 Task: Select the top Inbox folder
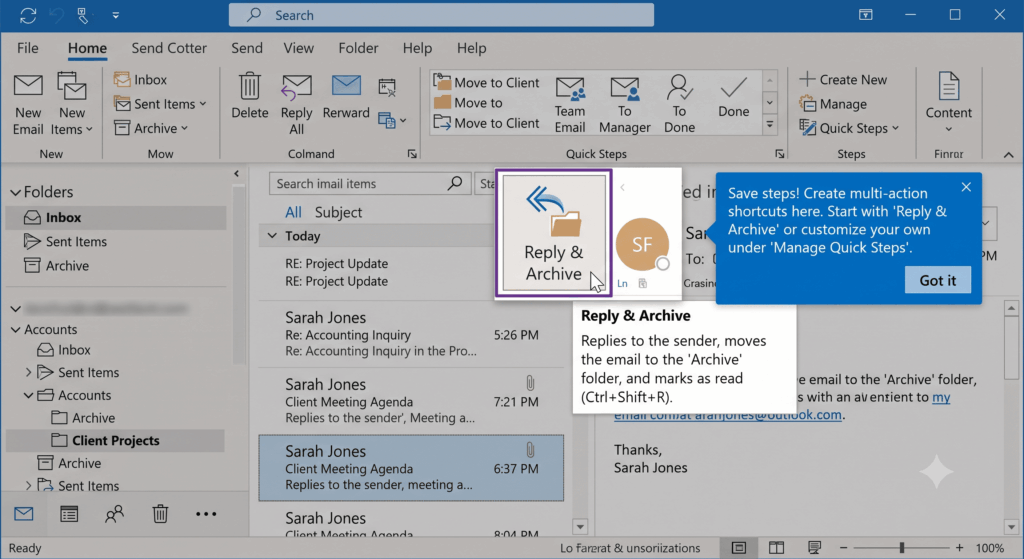click(116, 217)
